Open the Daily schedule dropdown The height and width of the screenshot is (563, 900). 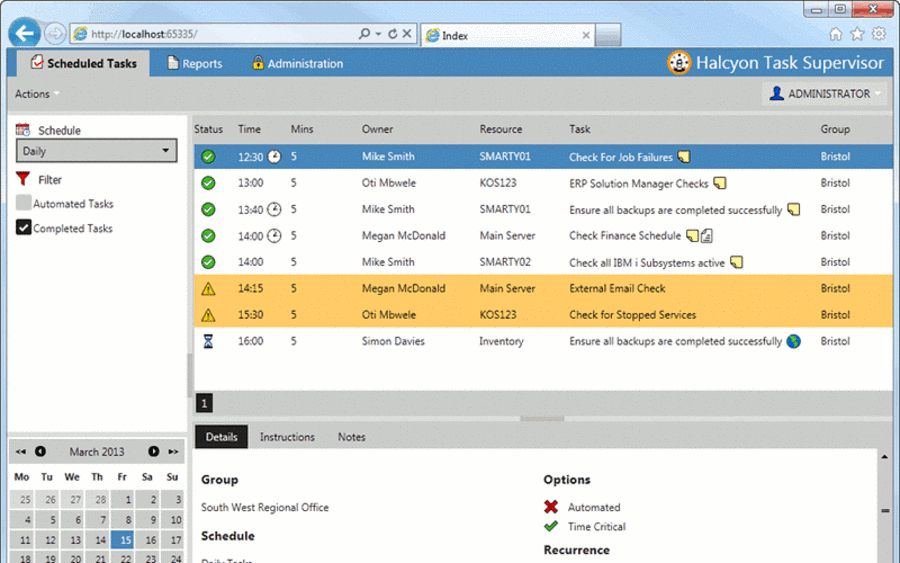tap(96, 151)
